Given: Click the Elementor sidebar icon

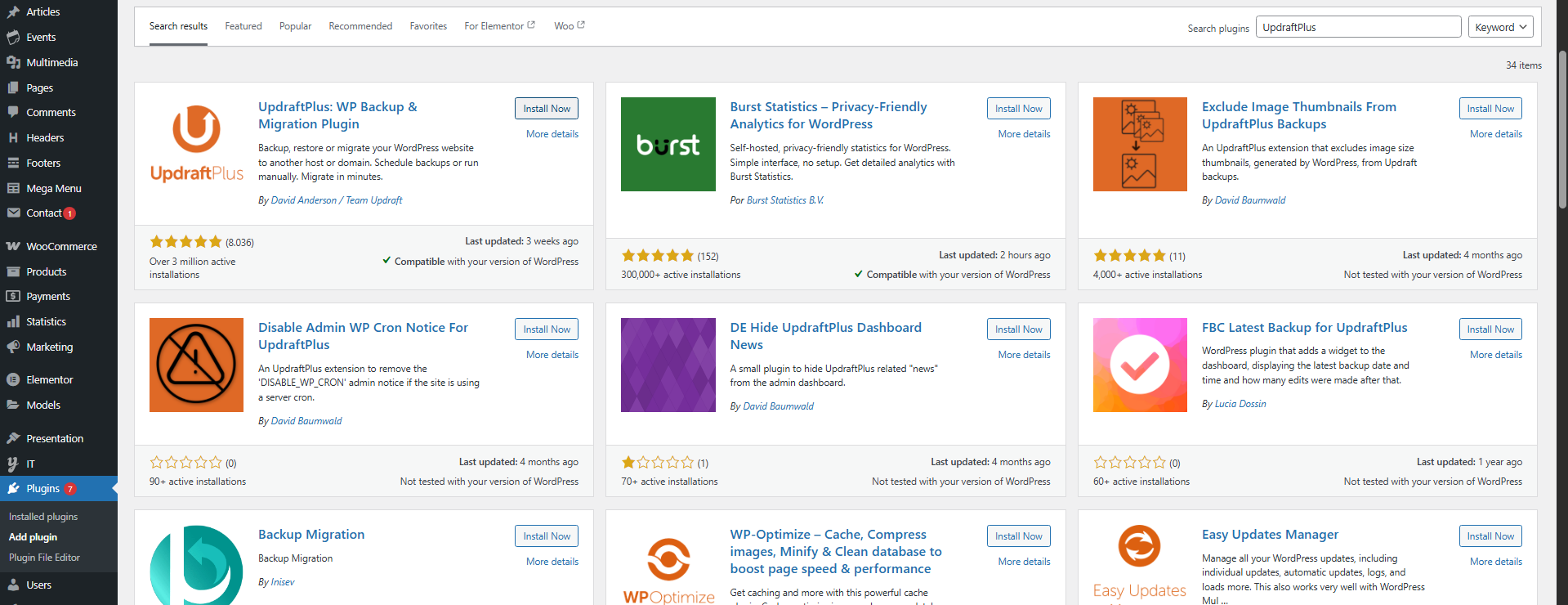Looking at the screenshot, I should [x=13, y=379].
